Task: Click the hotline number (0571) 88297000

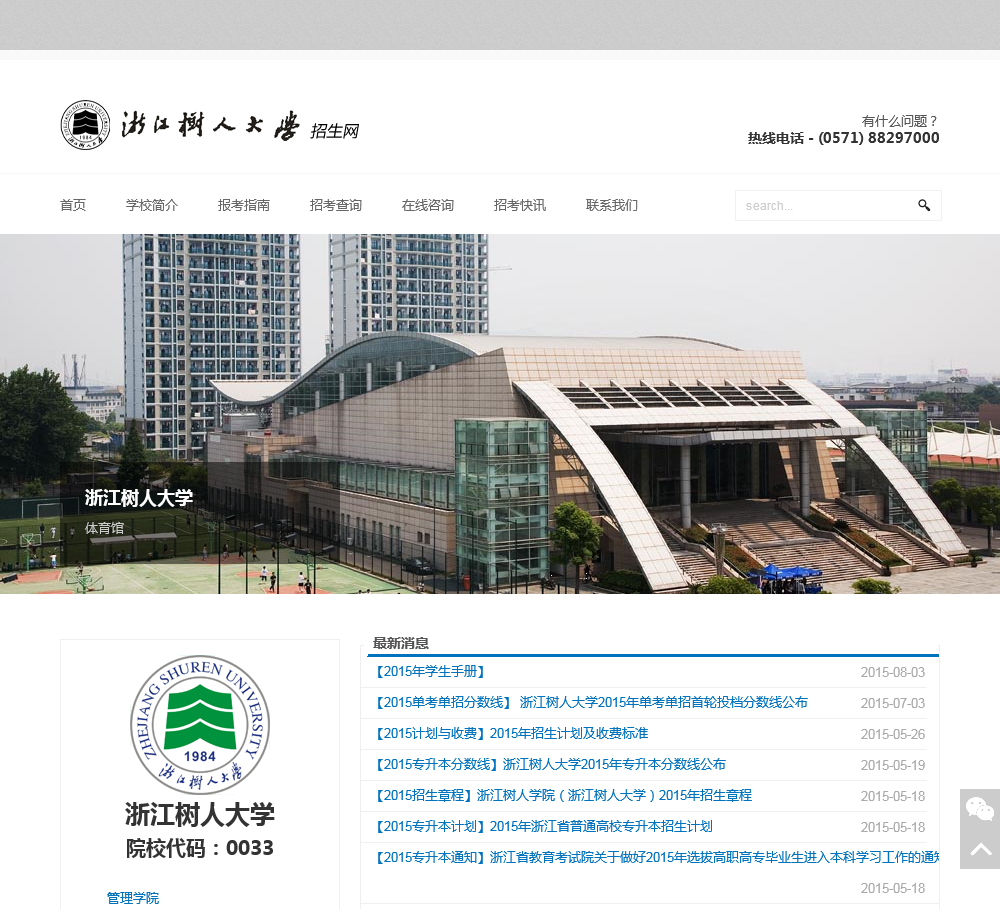Action: (x=879, y=138)
